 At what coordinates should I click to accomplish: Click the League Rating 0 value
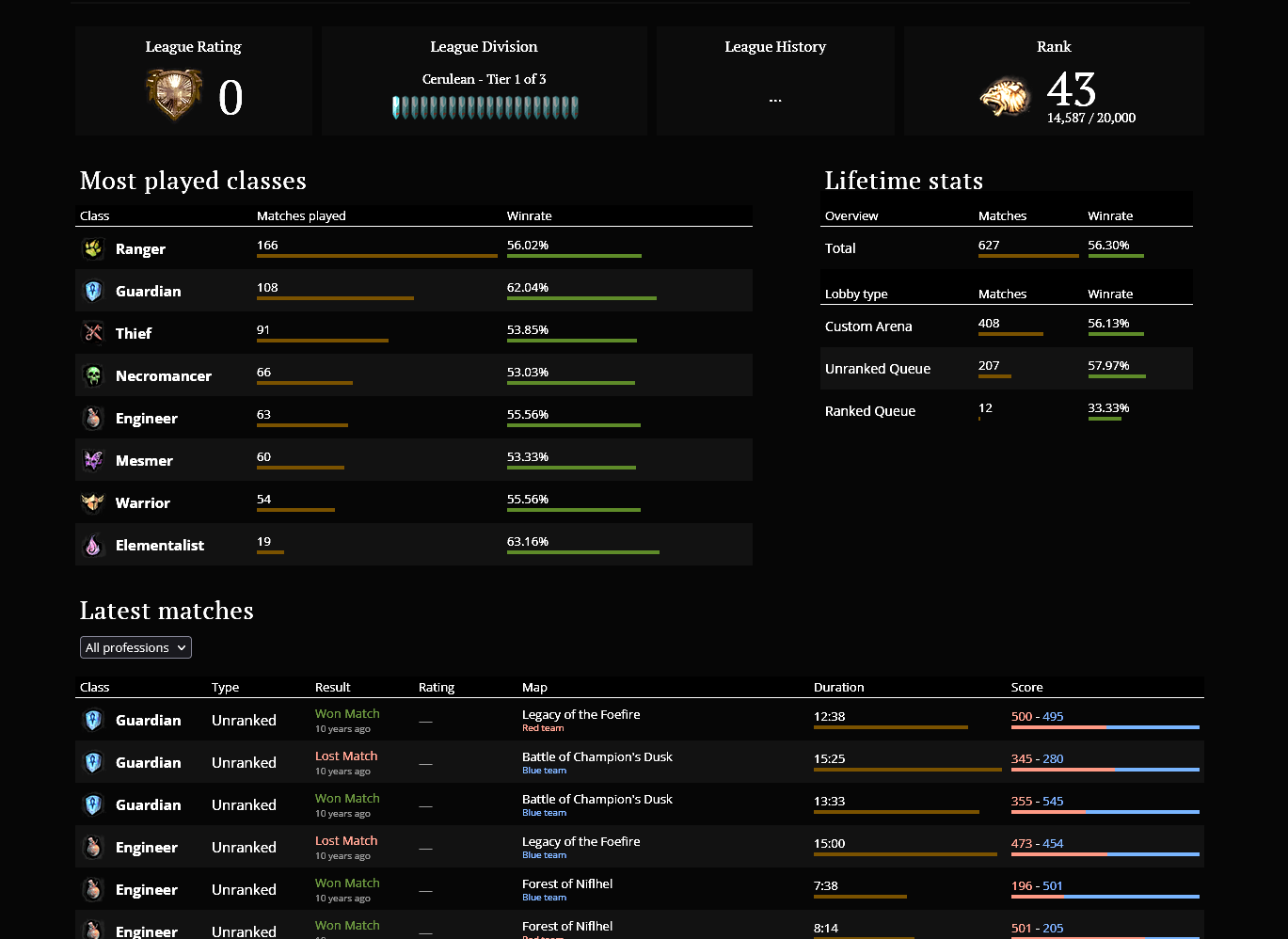pyautogui.click(x=231, y=97)
